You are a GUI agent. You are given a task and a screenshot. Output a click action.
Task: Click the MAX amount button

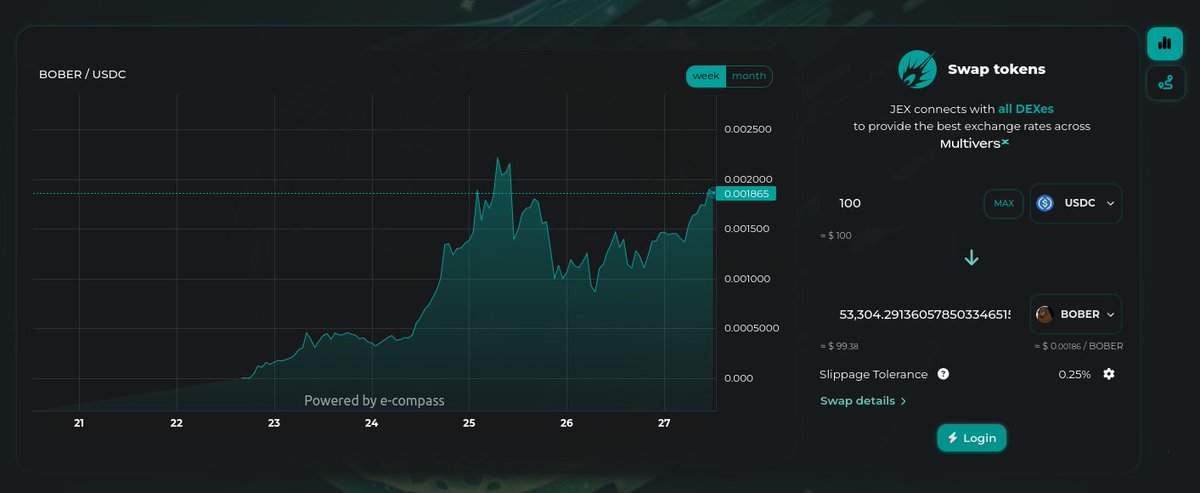(x=1003, y=203)
